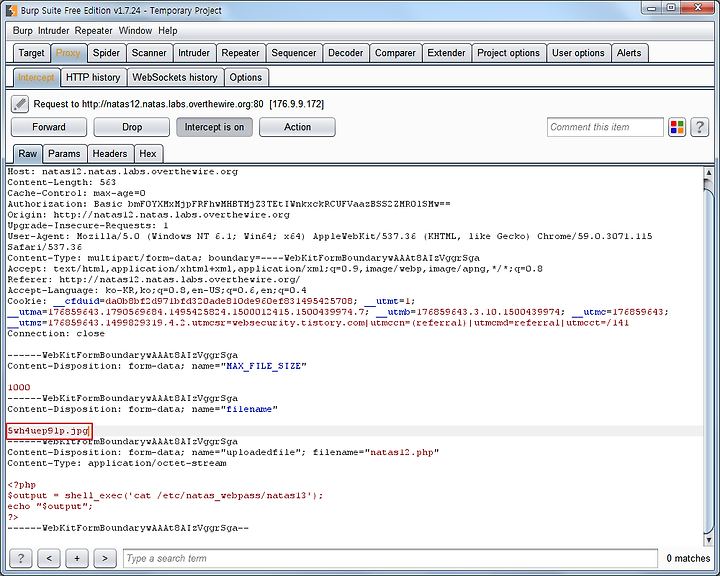Select the Intercept sub-tab

click(x=36, y=77)
